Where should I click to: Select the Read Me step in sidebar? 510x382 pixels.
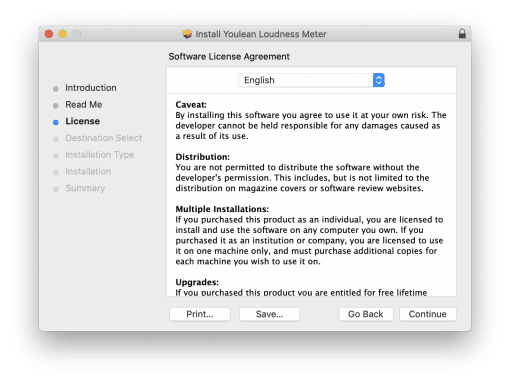coord(84,104)
